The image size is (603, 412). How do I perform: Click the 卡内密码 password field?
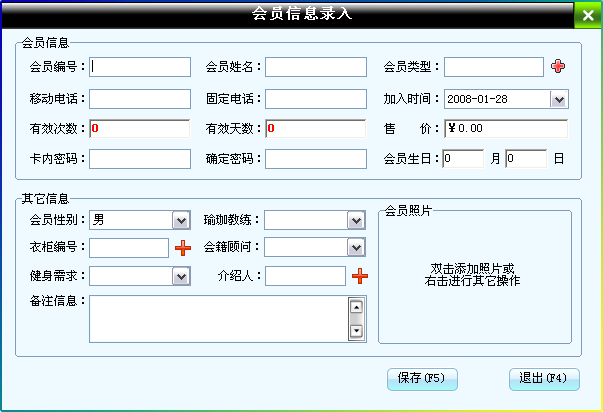click(140, 159)
